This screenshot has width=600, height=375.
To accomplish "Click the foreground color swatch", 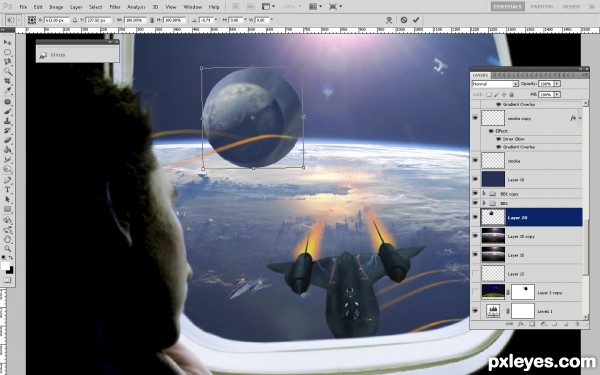I will point(5,266).
